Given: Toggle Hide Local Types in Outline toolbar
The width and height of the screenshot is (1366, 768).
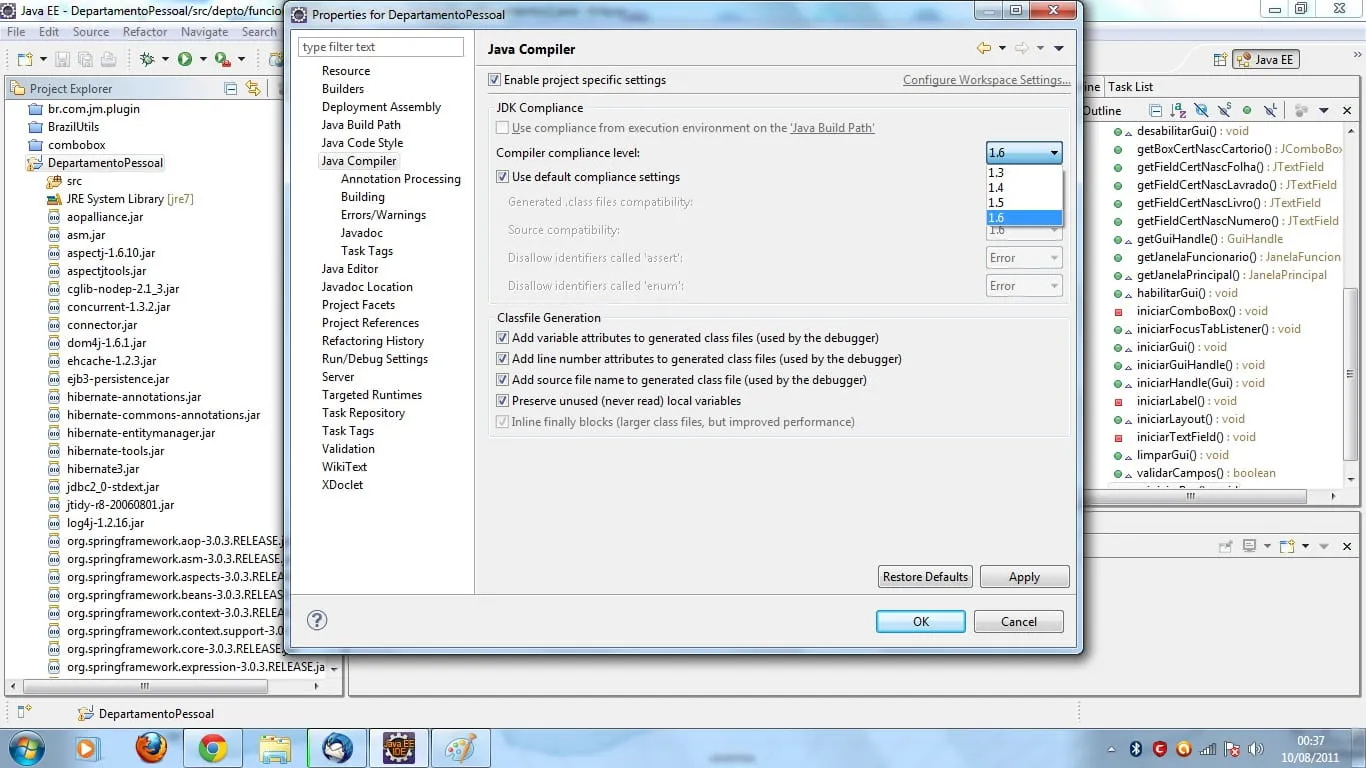Looking at the screenshot, I should (1270, 110).
